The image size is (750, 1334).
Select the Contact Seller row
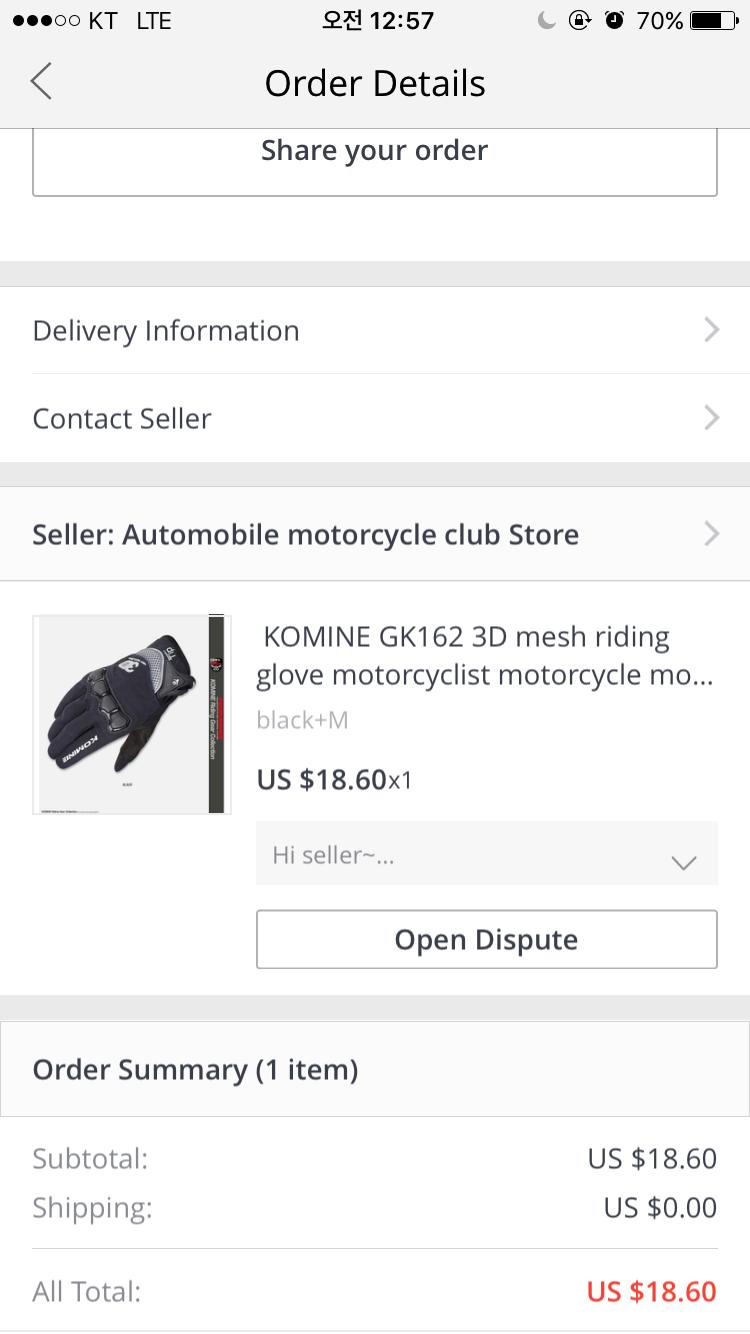point(122,418)
